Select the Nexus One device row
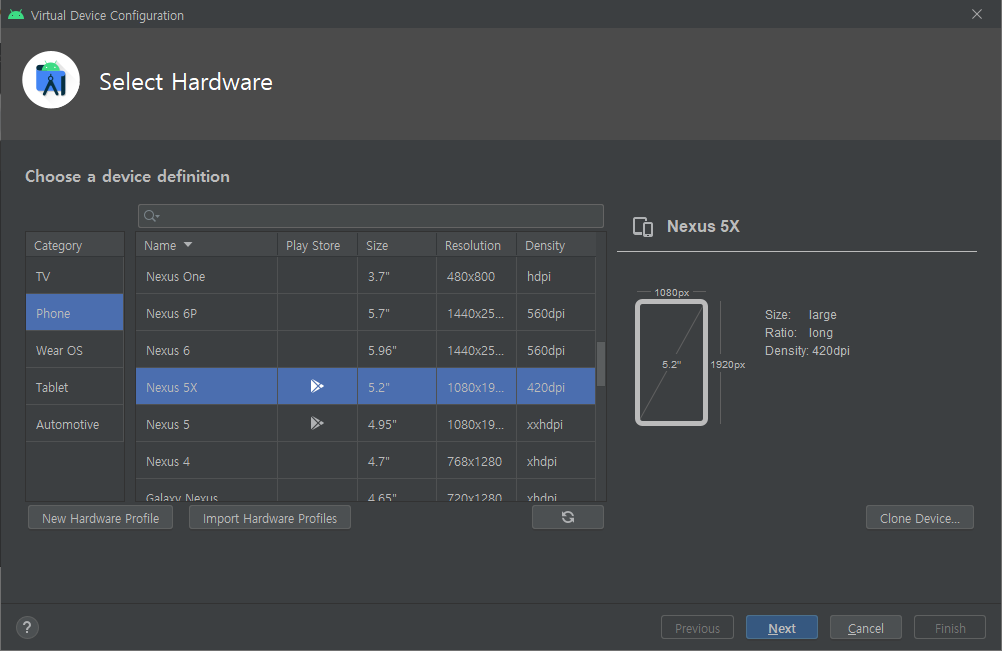1002x651 pixels. coord(366,277)
